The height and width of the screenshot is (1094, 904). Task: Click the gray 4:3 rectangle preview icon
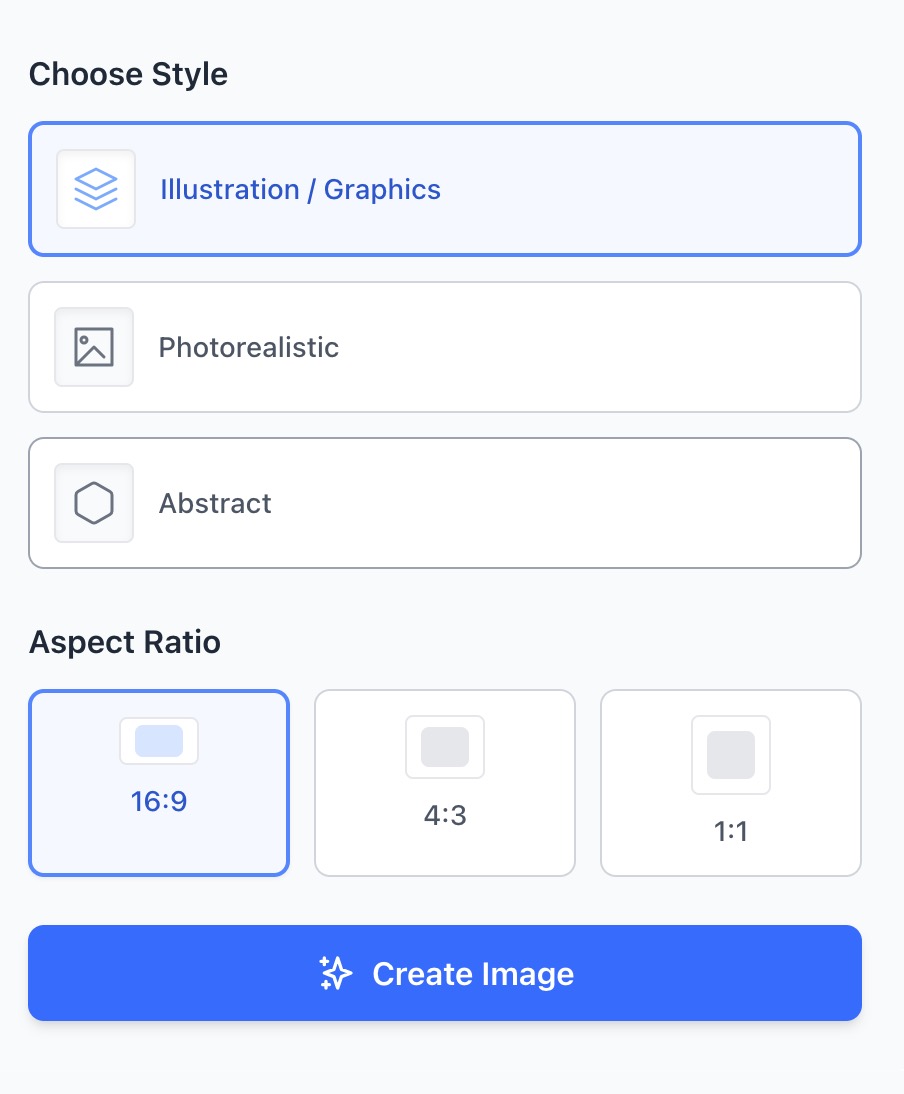445,747
